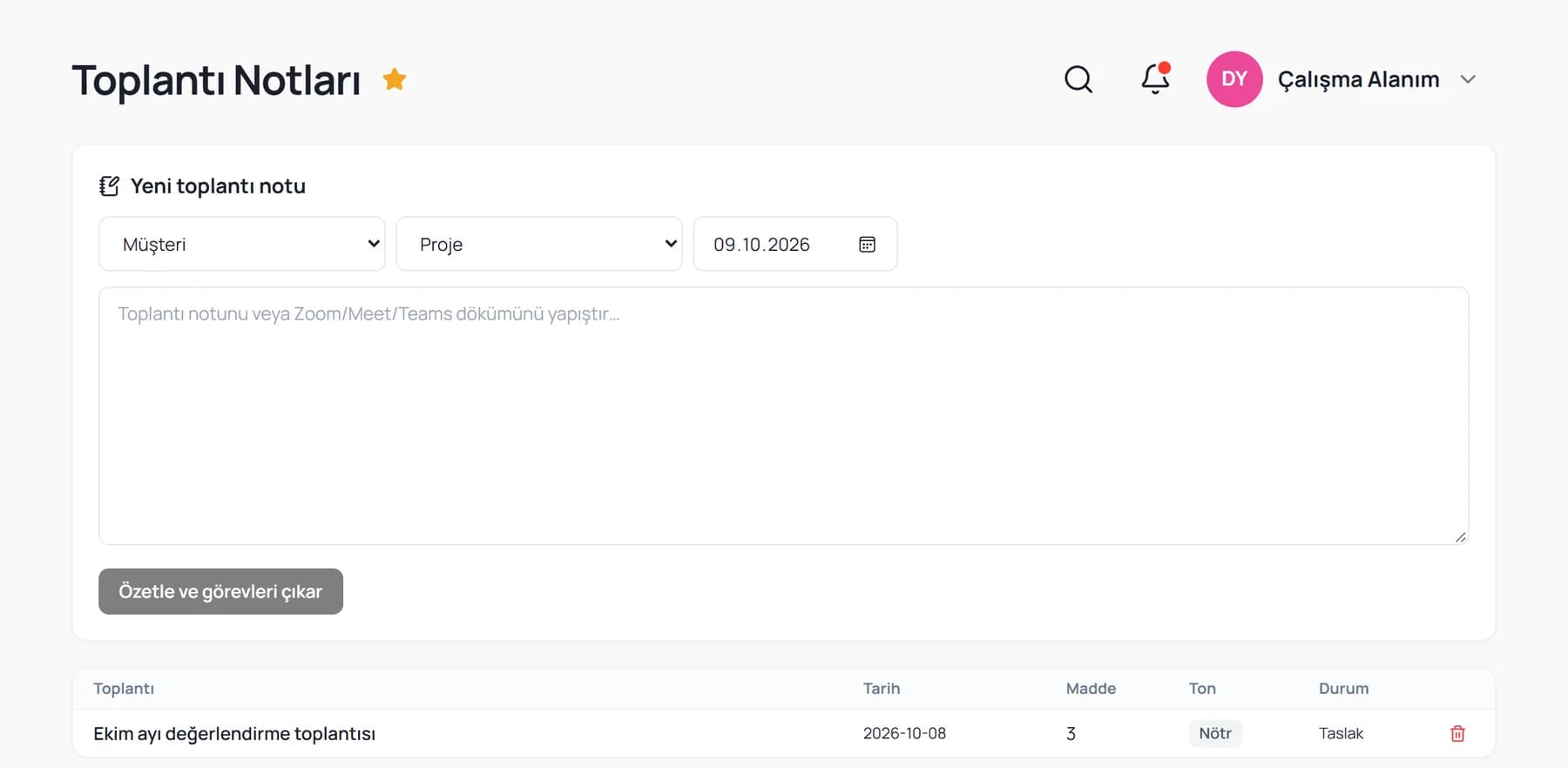1568x768 pixels.
Task: Click the Yeni toplantı notu heading
Action: [218, 185]
